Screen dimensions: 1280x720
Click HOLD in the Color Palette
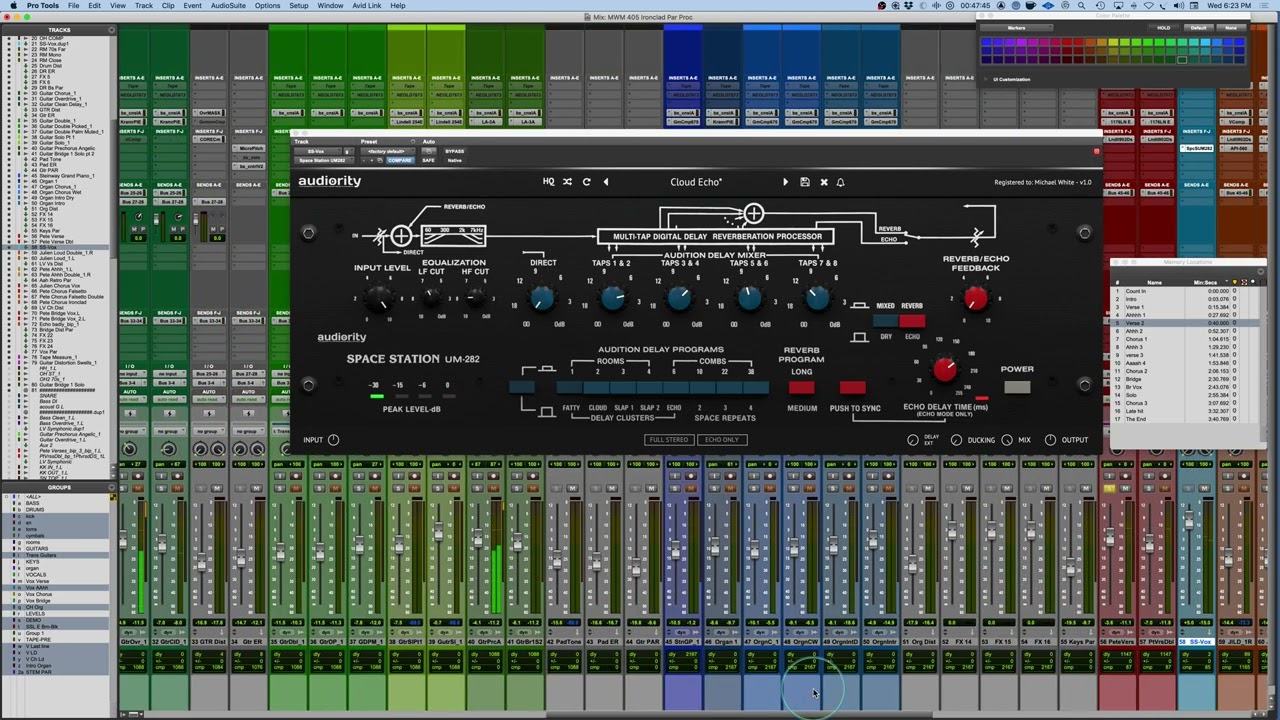(1163, 28)
